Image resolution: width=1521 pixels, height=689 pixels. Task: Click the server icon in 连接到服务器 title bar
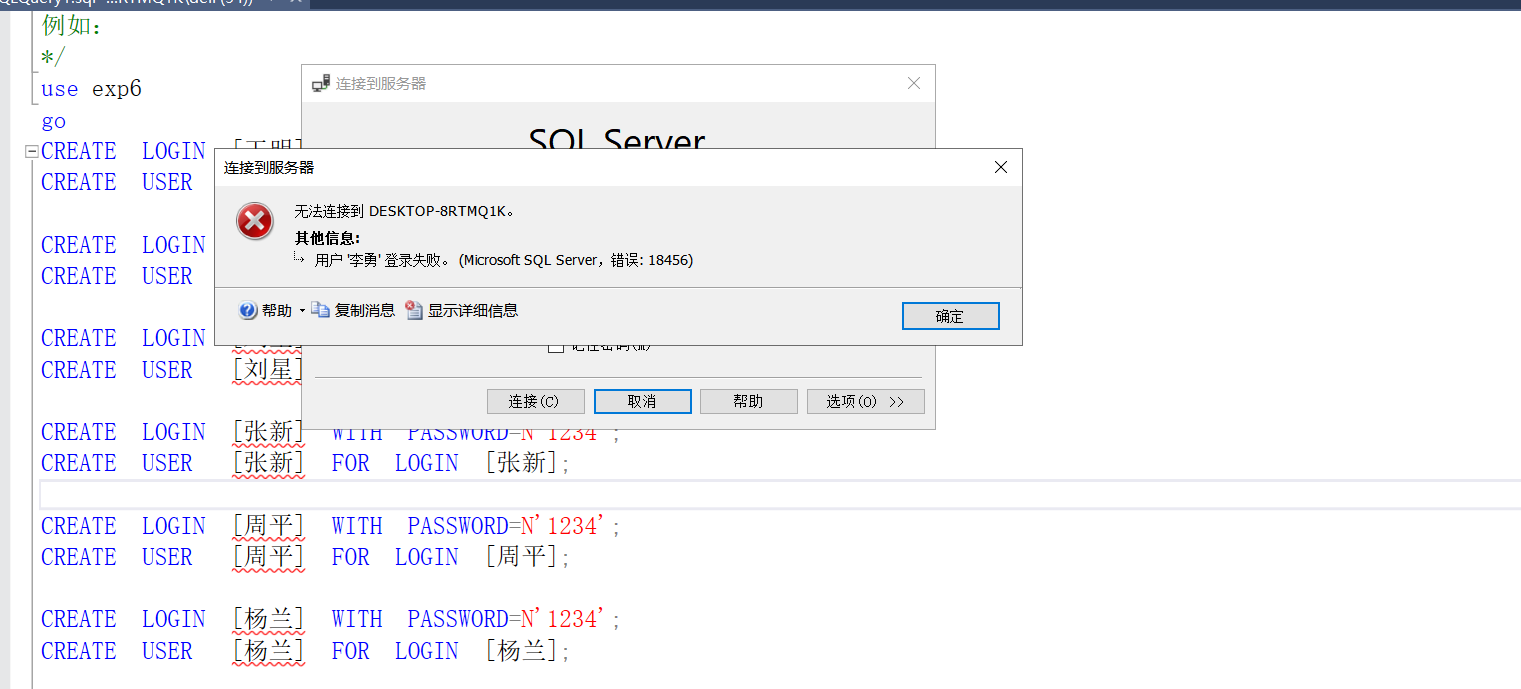[x=319, y=83]
